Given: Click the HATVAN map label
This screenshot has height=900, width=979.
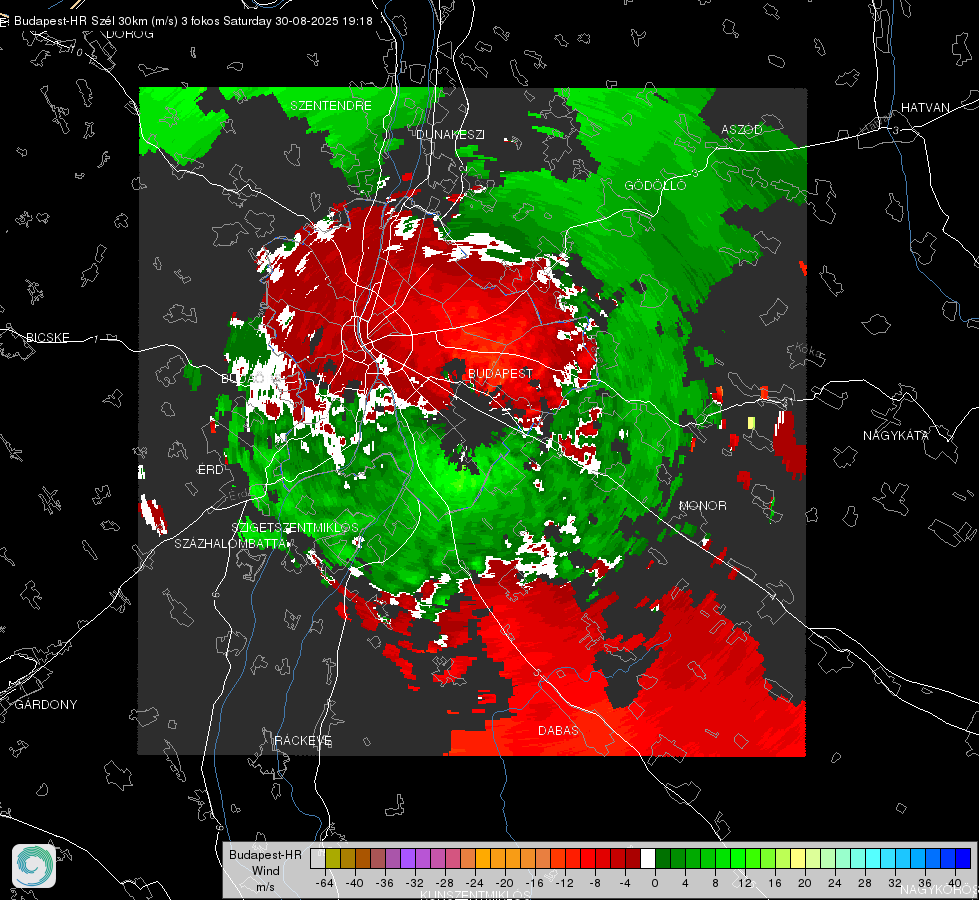Looking at the screenshot, I should click(925, 107).
